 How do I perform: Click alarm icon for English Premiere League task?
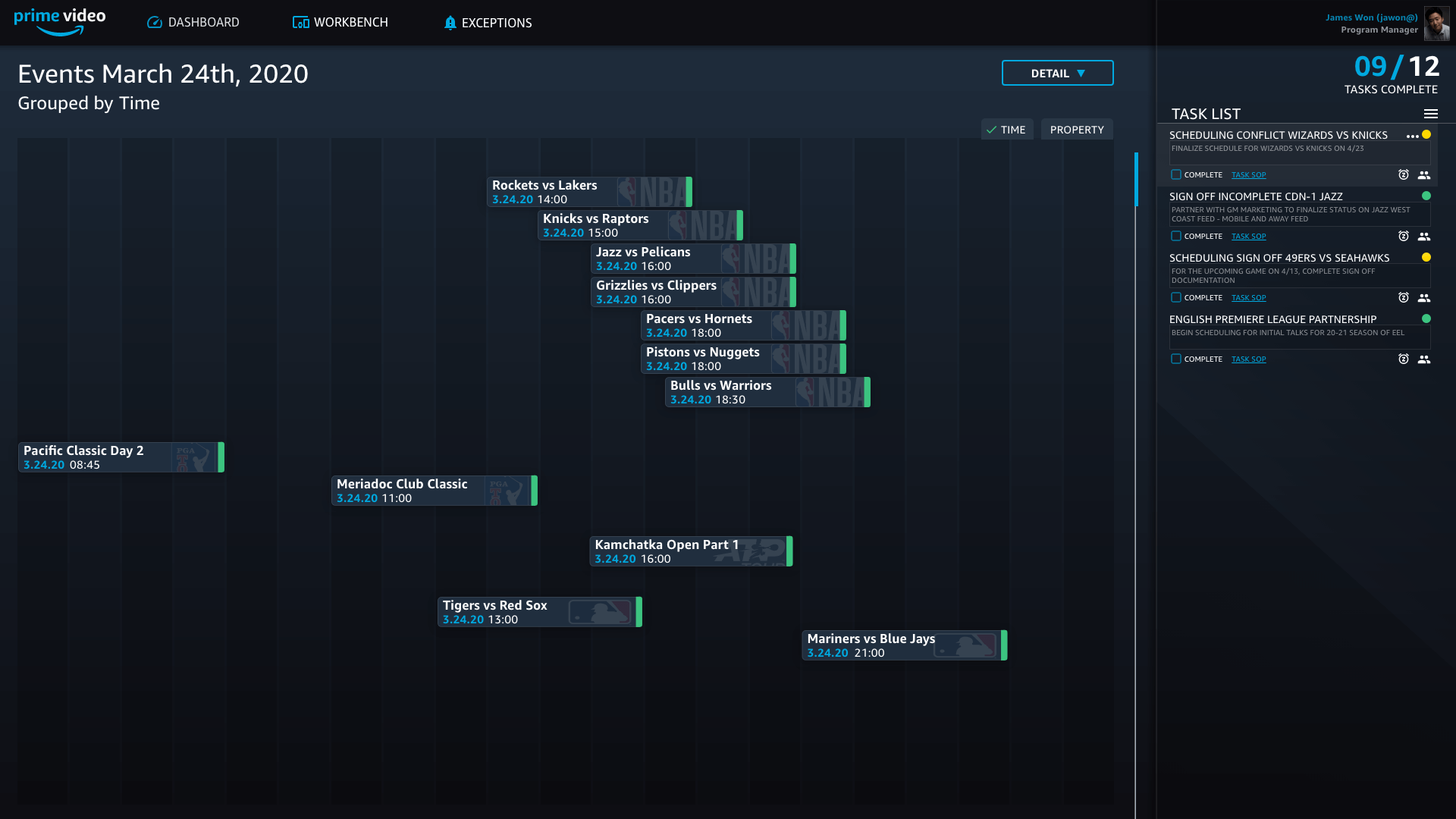coord(1403,359)
